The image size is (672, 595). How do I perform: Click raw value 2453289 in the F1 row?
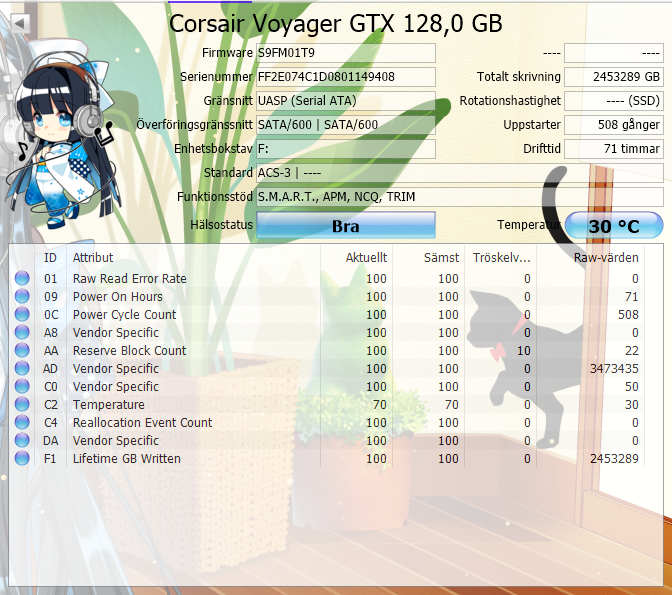coord(614,459)
